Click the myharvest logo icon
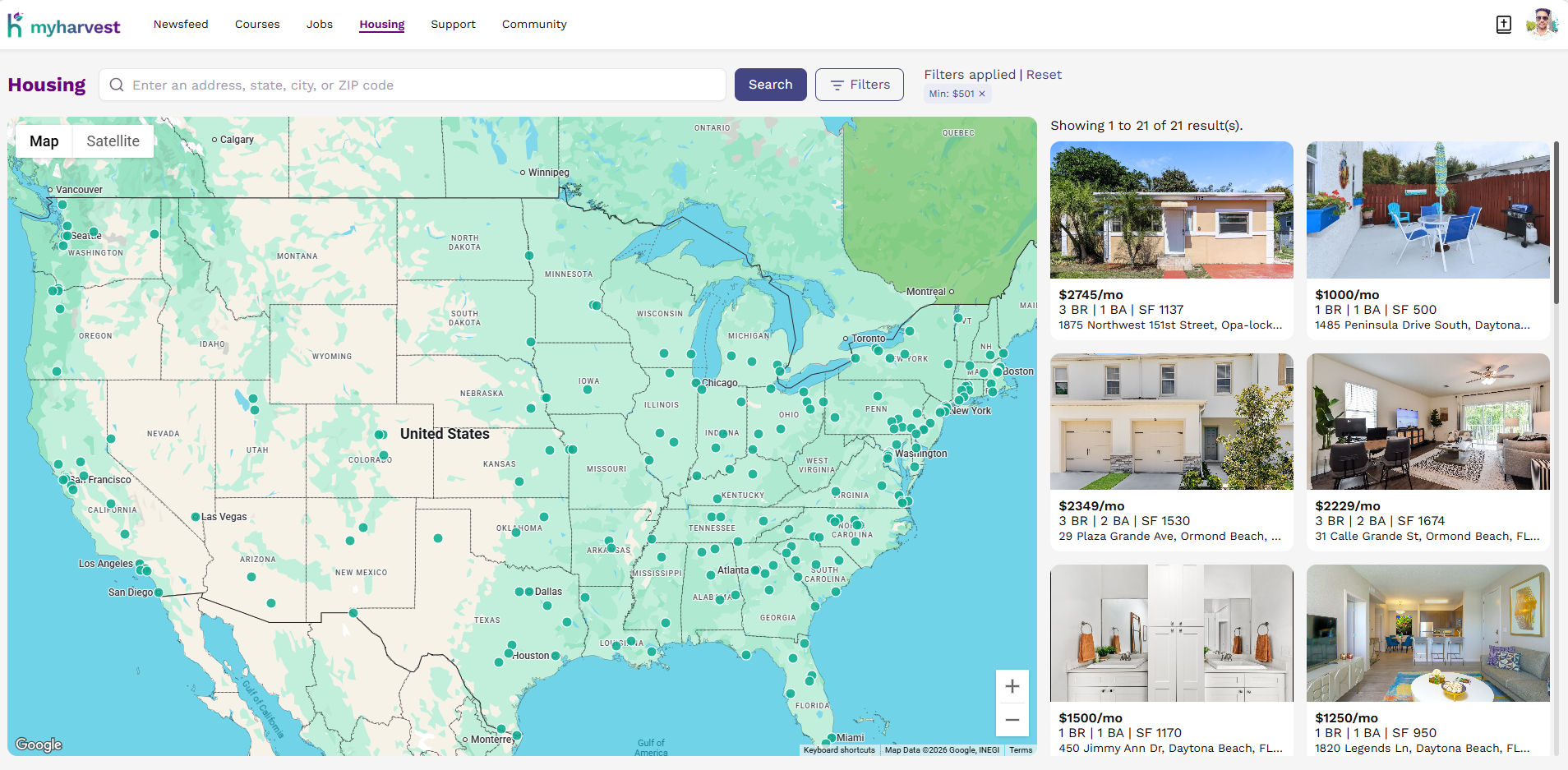 pyautogui.click(x=15, y=25)
